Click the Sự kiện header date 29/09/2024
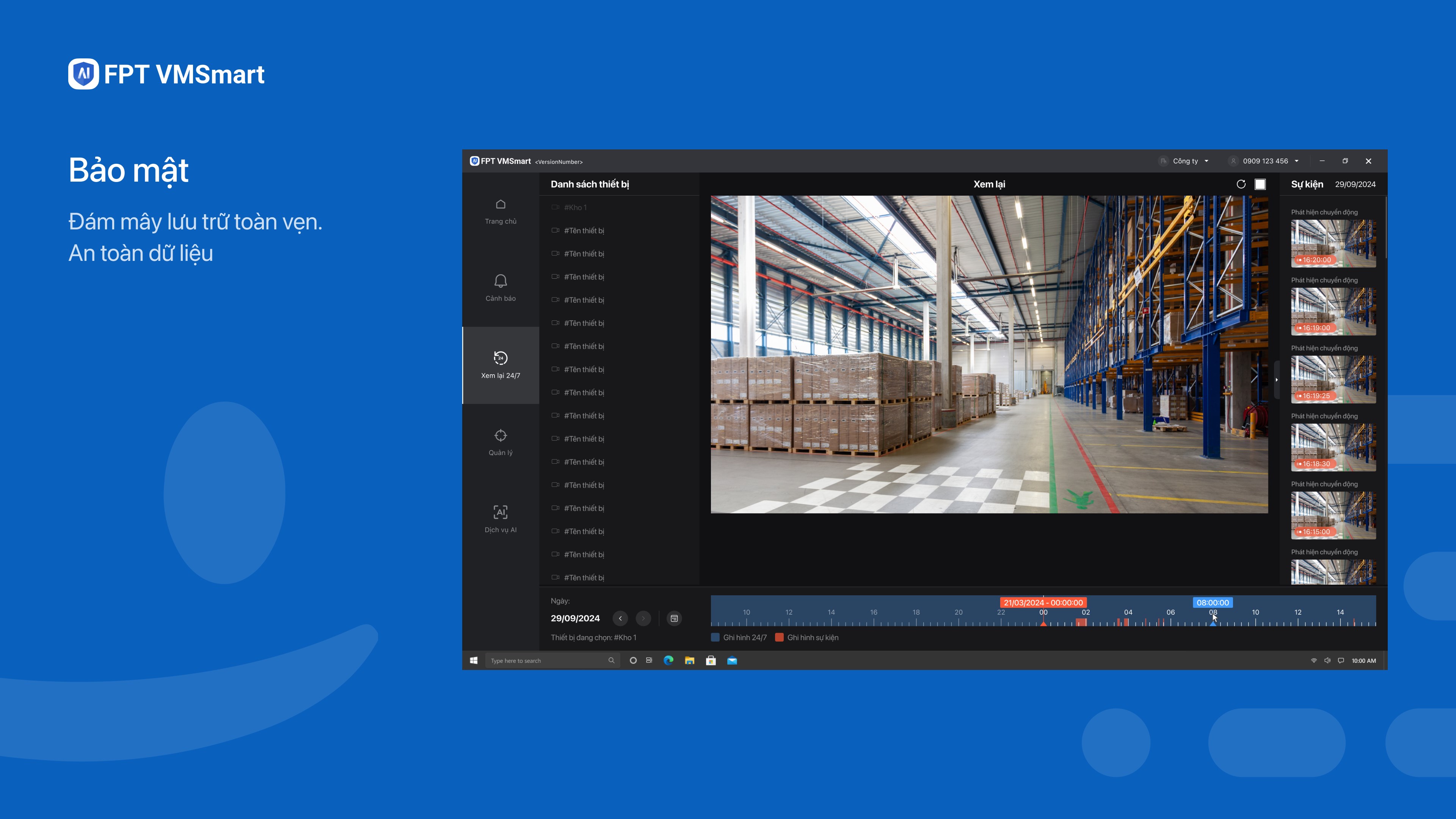Image resolution: width=1456 pixels, height=819 pixels. tap(1355, 184)
